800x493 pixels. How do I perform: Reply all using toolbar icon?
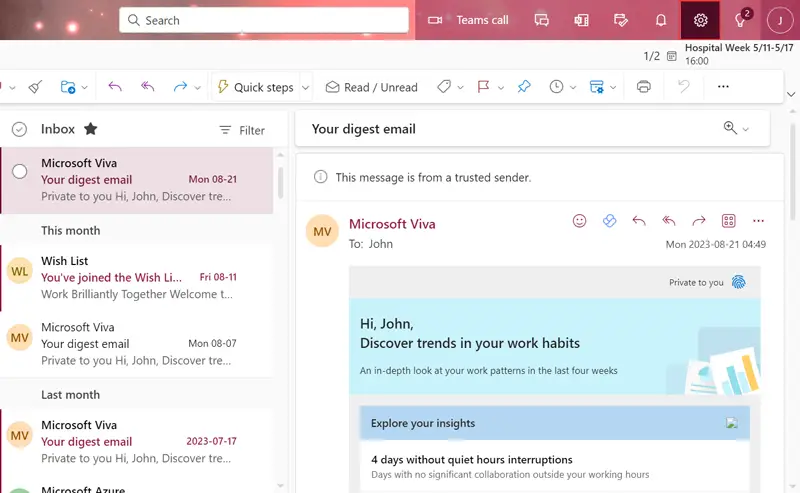click(x=147, y=87)
